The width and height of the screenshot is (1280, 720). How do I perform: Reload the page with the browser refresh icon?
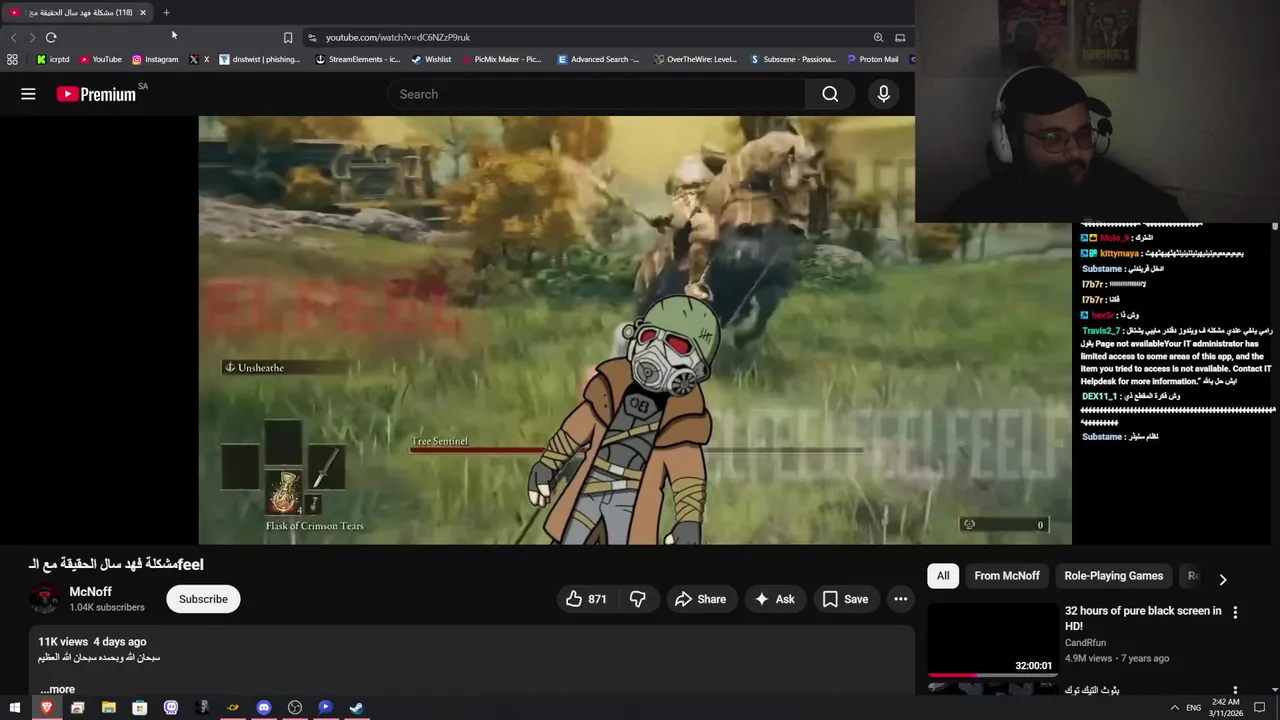point(51,37)
